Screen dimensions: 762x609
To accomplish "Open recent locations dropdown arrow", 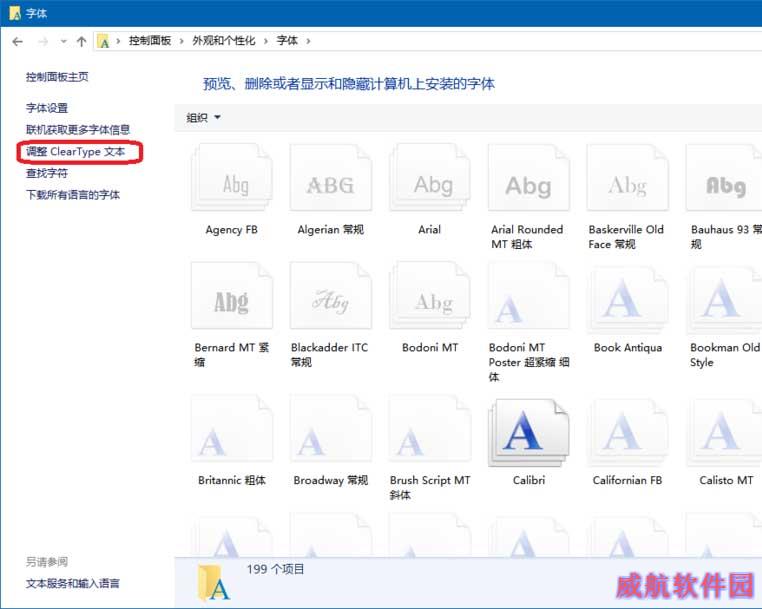I will tap(64, 42).
